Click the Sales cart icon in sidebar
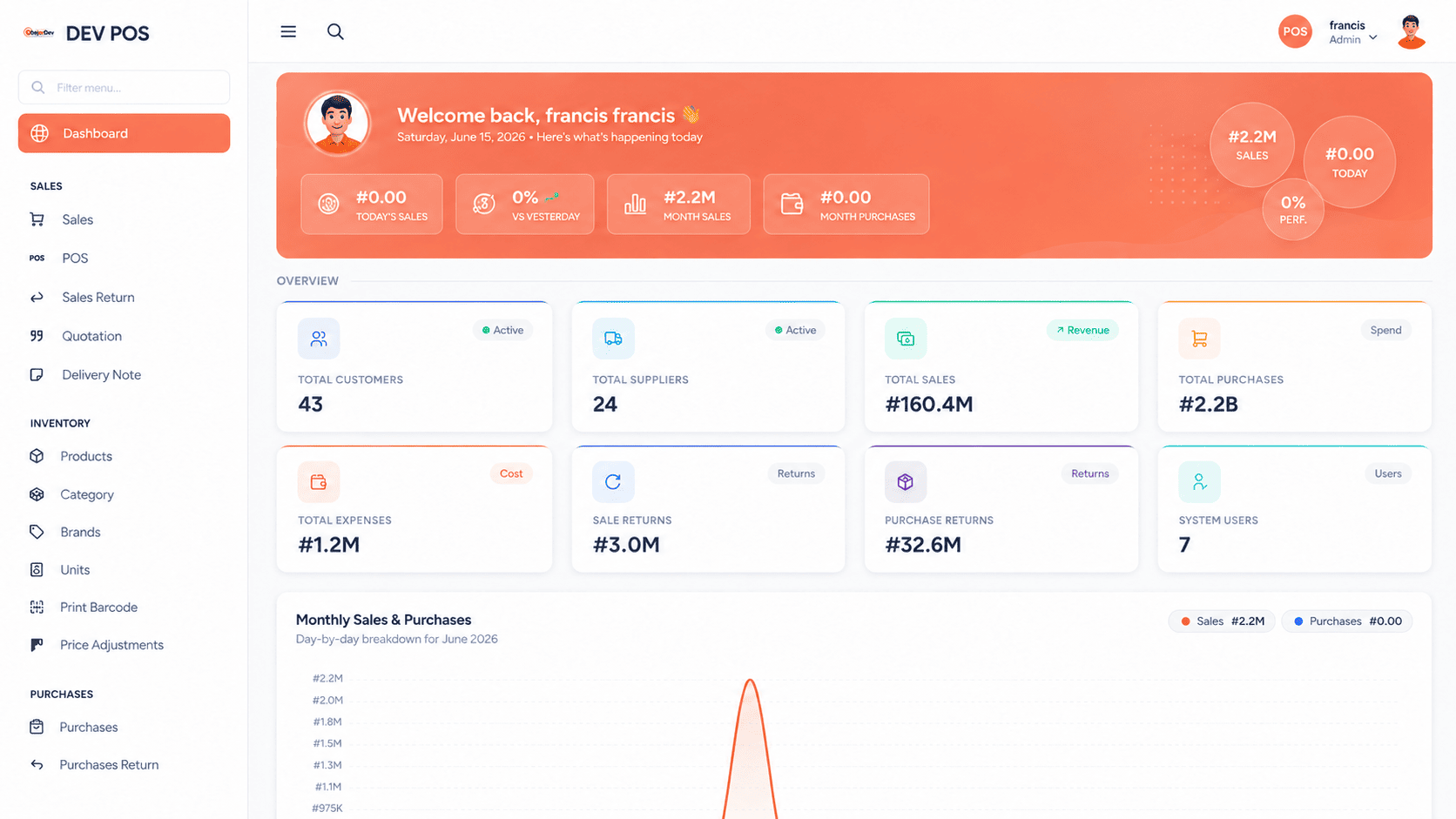This screenshot has height=819, width=1456. click(37, 219)
